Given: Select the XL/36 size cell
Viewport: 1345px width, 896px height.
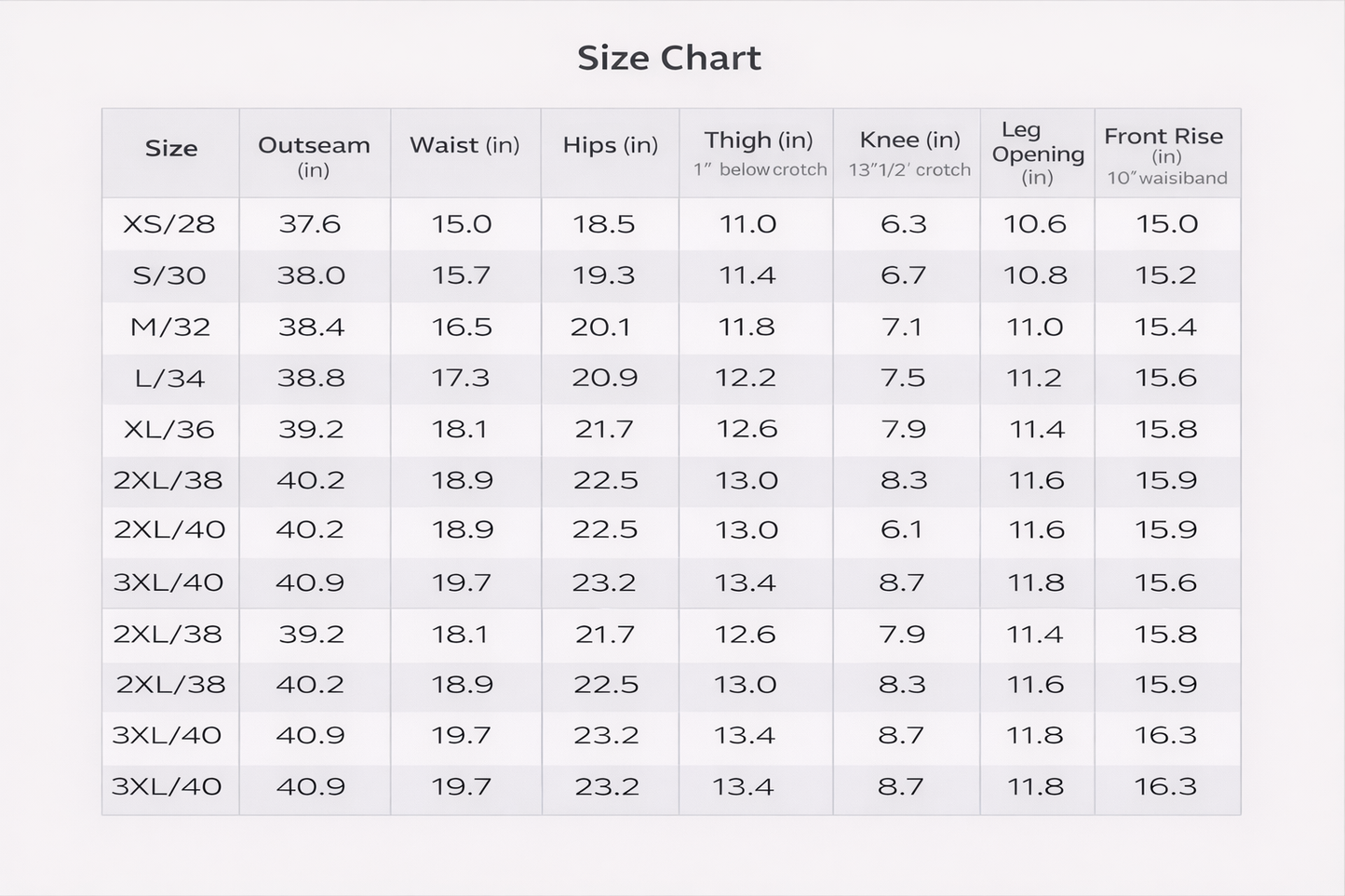Looking at the screenshot, I should point(168,430).
